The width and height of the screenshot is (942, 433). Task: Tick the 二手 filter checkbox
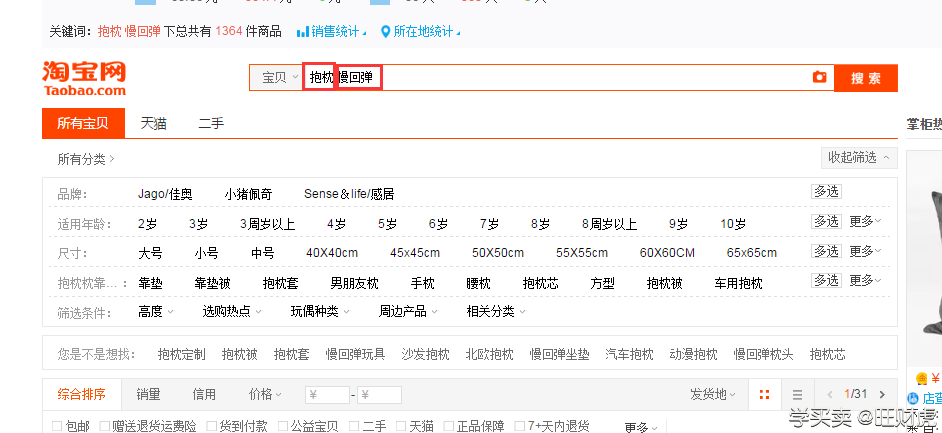click(354, 426)
